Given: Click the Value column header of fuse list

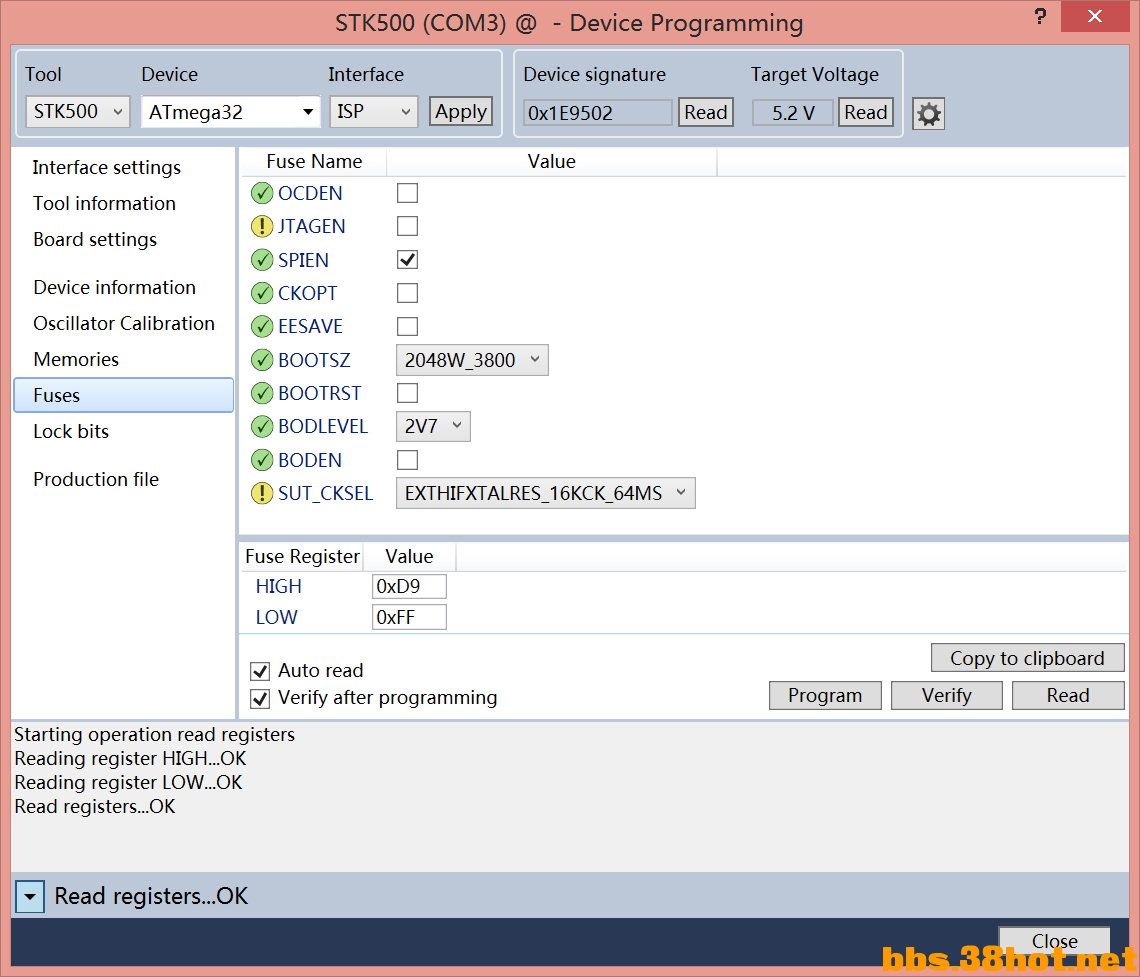Looking at the screenshot, I should (x=552, y=162).
